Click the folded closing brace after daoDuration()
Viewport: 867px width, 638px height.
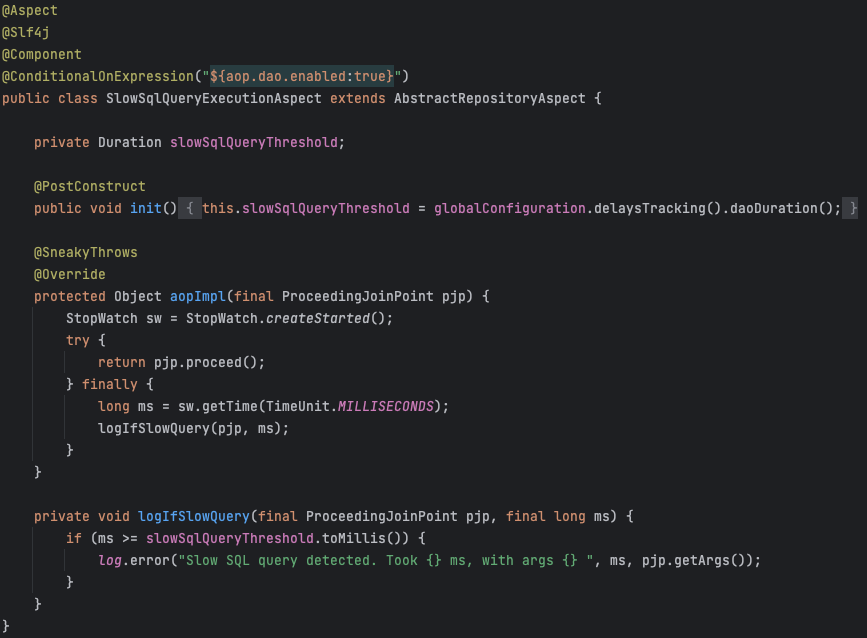[x=851, y=208]
